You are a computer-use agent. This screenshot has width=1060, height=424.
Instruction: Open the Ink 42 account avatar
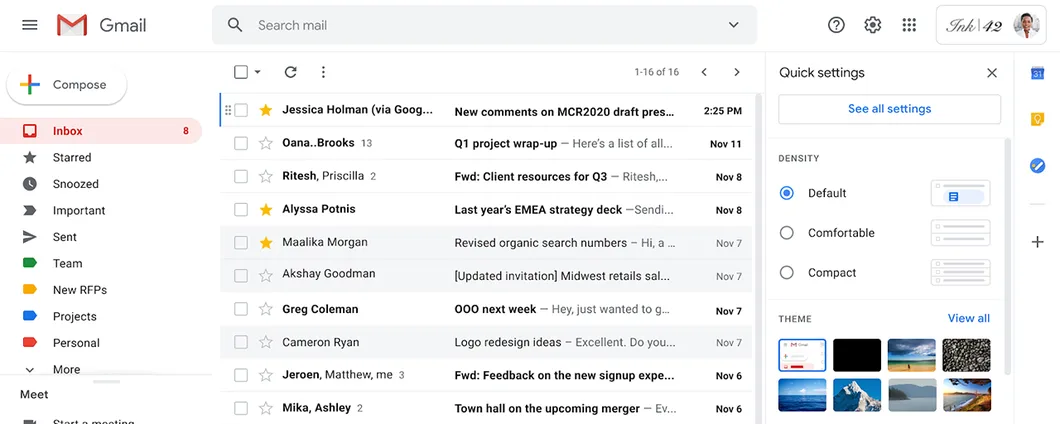click(x=1026, y=26)
